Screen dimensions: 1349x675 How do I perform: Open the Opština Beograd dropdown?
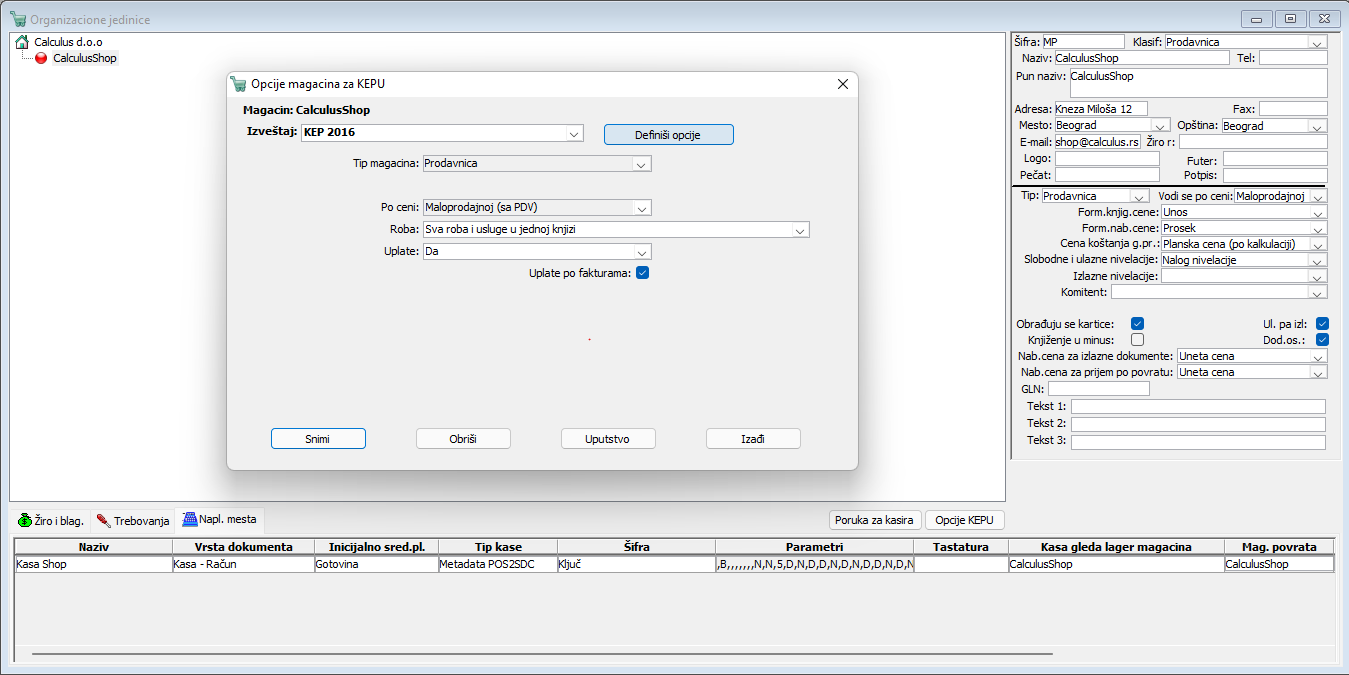(x=1318, y=126)
